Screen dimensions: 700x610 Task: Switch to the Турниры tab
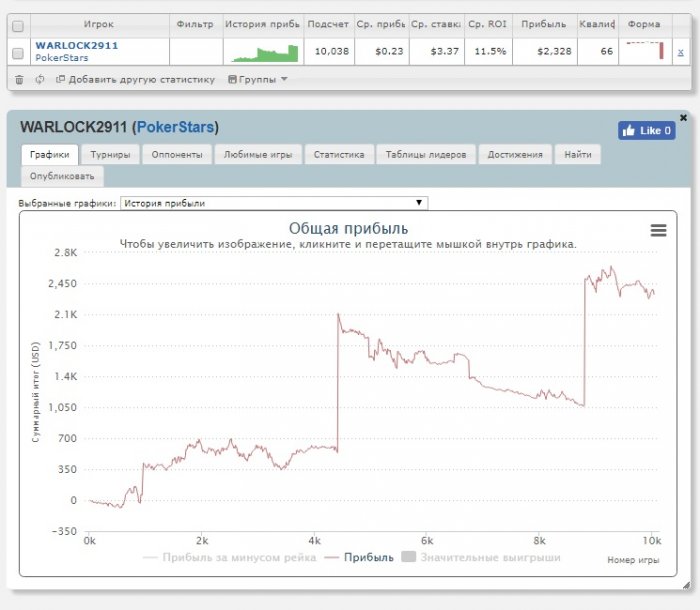point(110,155)
